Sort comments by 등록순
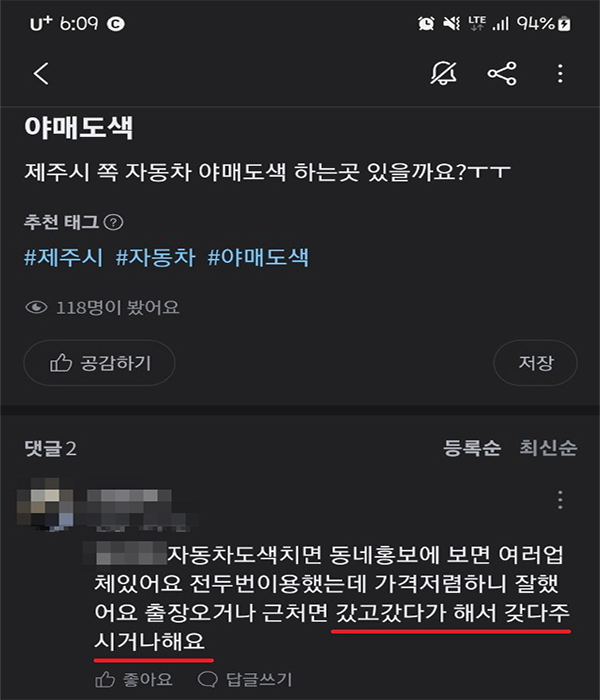This screenshot has width=600, height=700. (x=472, y=448)
